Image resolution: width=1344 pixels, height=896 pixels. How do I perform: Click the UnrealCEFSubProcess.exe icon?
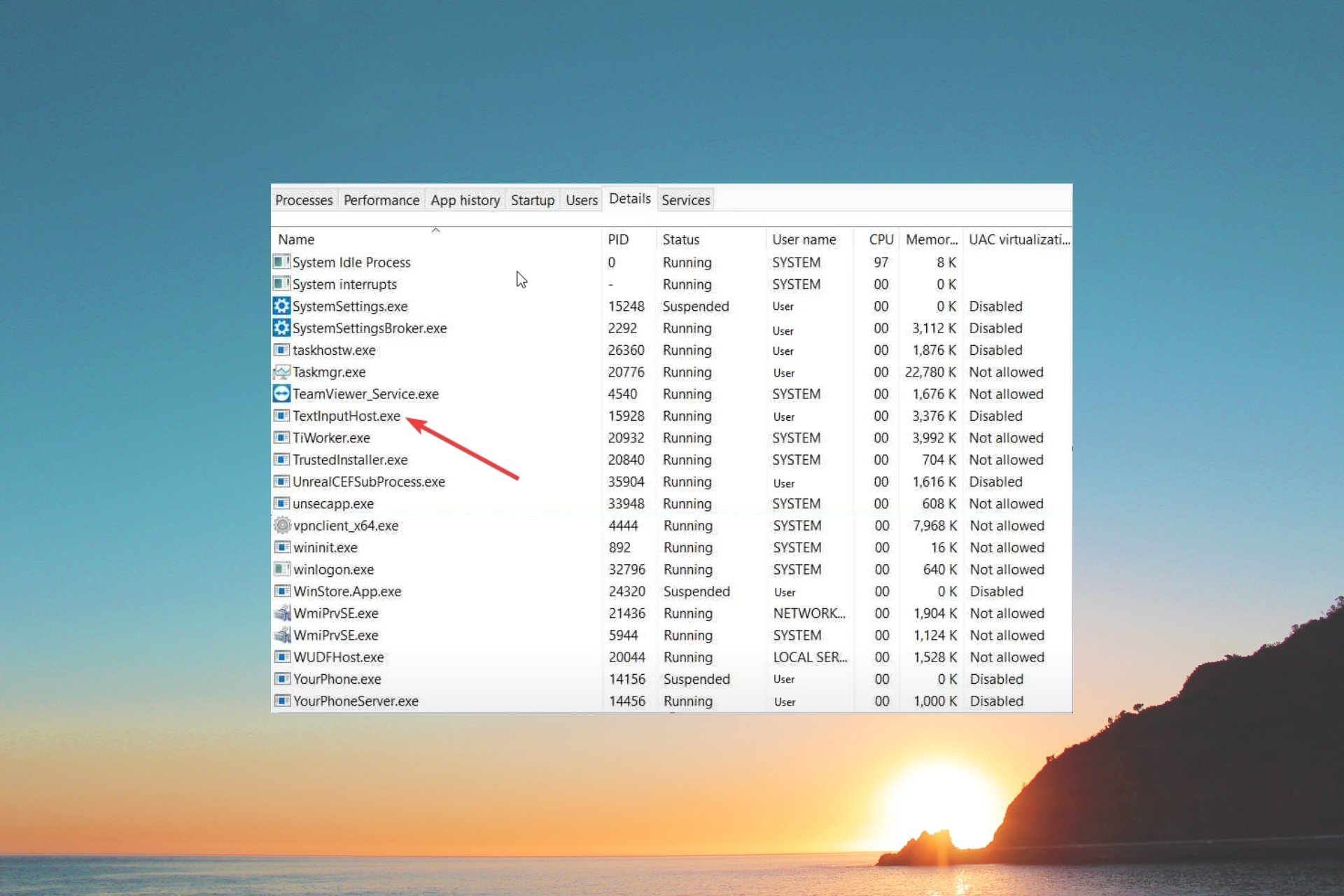click(x=281, y=481)
